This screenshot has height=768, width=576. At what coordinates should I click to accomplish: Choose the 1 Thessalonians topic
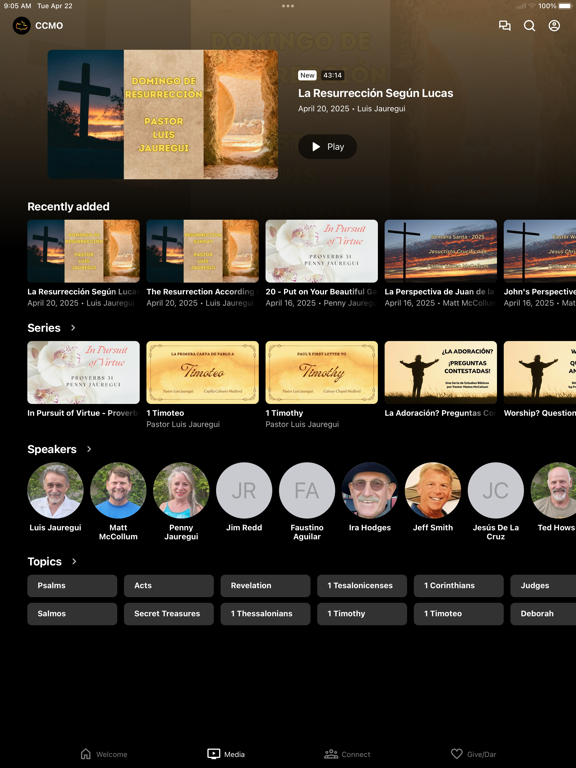point(265,614)
